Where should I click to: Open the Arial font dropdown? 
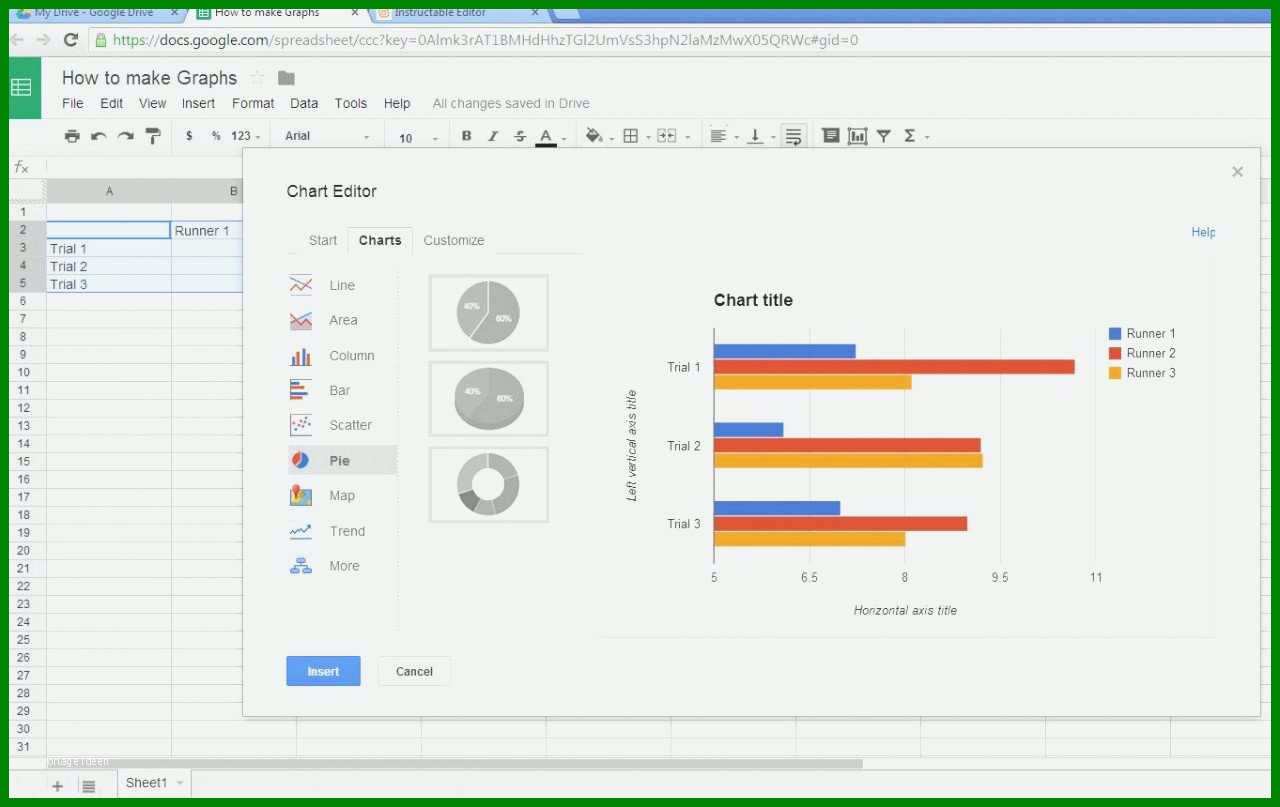pyautogui.click(x=327, y=136)
